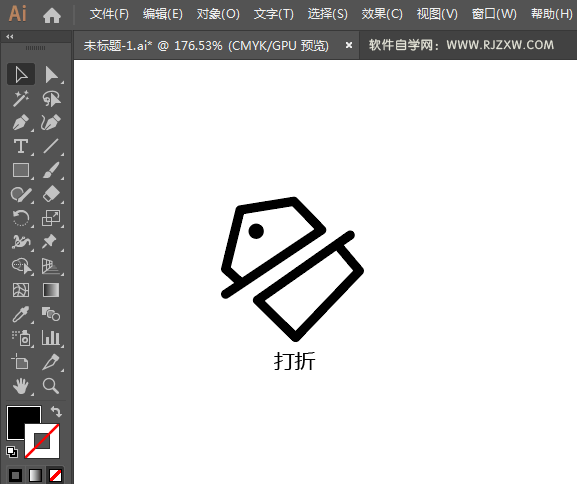Select the Curvature tool
Viewport: 577px width, 484px height.
[51, 123]
